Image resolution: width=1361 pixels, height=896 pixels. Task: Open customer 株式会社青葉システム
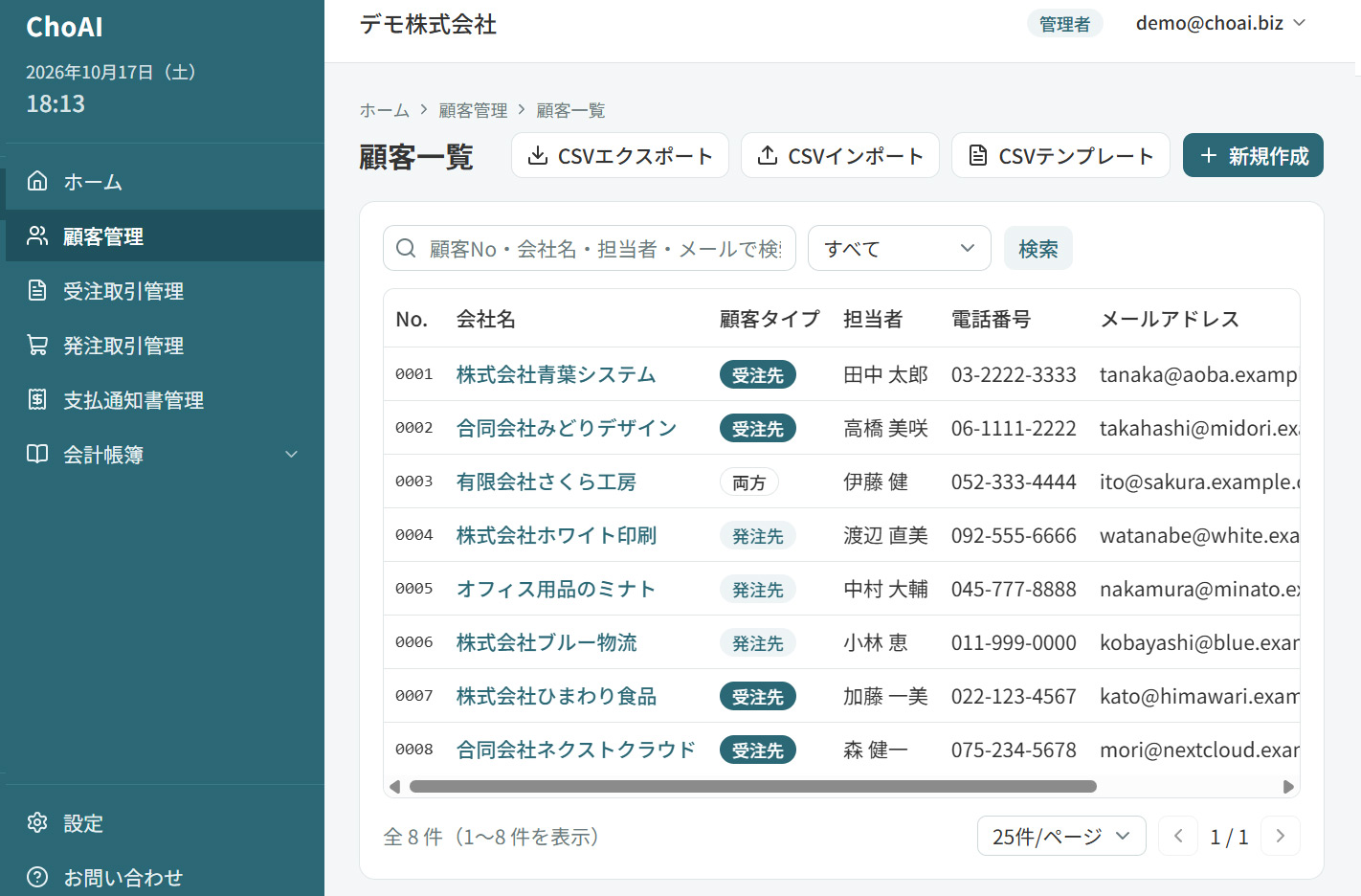[556, 374]
